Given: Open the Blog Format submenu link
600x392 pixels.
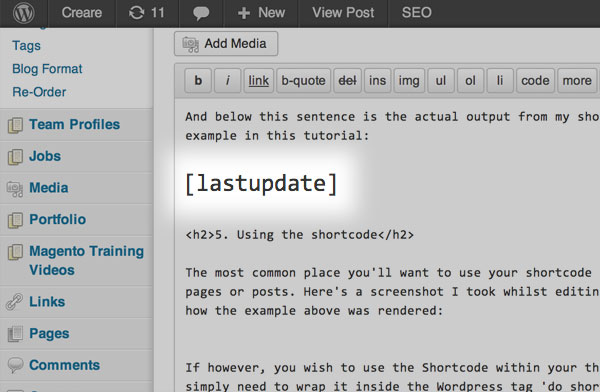Looking at the screenshot, I should pyautogui.click(x=47, y=69).
